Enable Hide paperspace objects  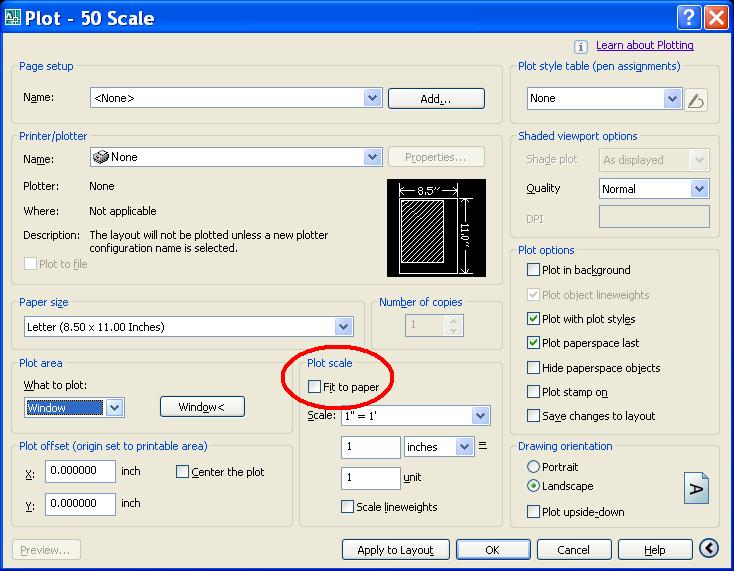pyautogui.click(x=533, y=367)
